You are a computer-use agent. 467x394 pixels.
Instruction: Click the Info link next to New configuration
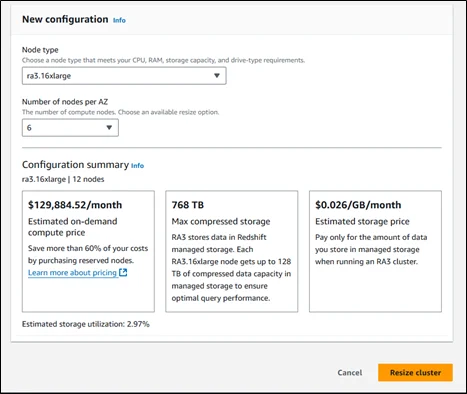pyautogui.click(x=119, y=20)
